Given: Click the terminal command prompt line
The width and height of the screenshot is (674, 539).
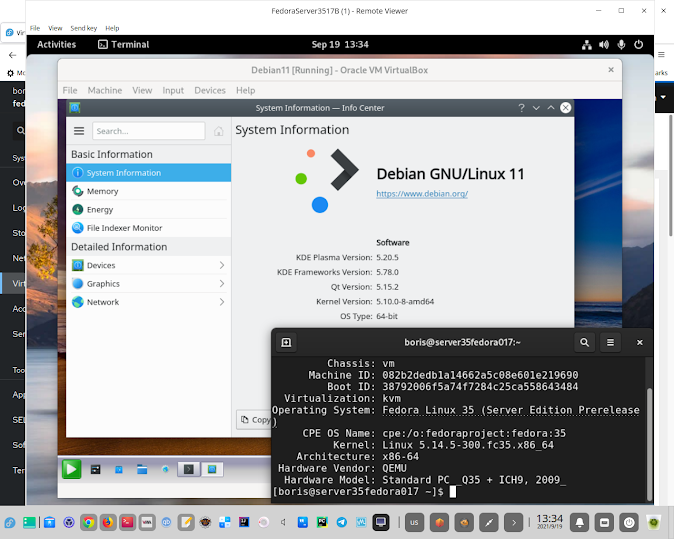Looking at the screenshot, I should [x=364, y=492].
